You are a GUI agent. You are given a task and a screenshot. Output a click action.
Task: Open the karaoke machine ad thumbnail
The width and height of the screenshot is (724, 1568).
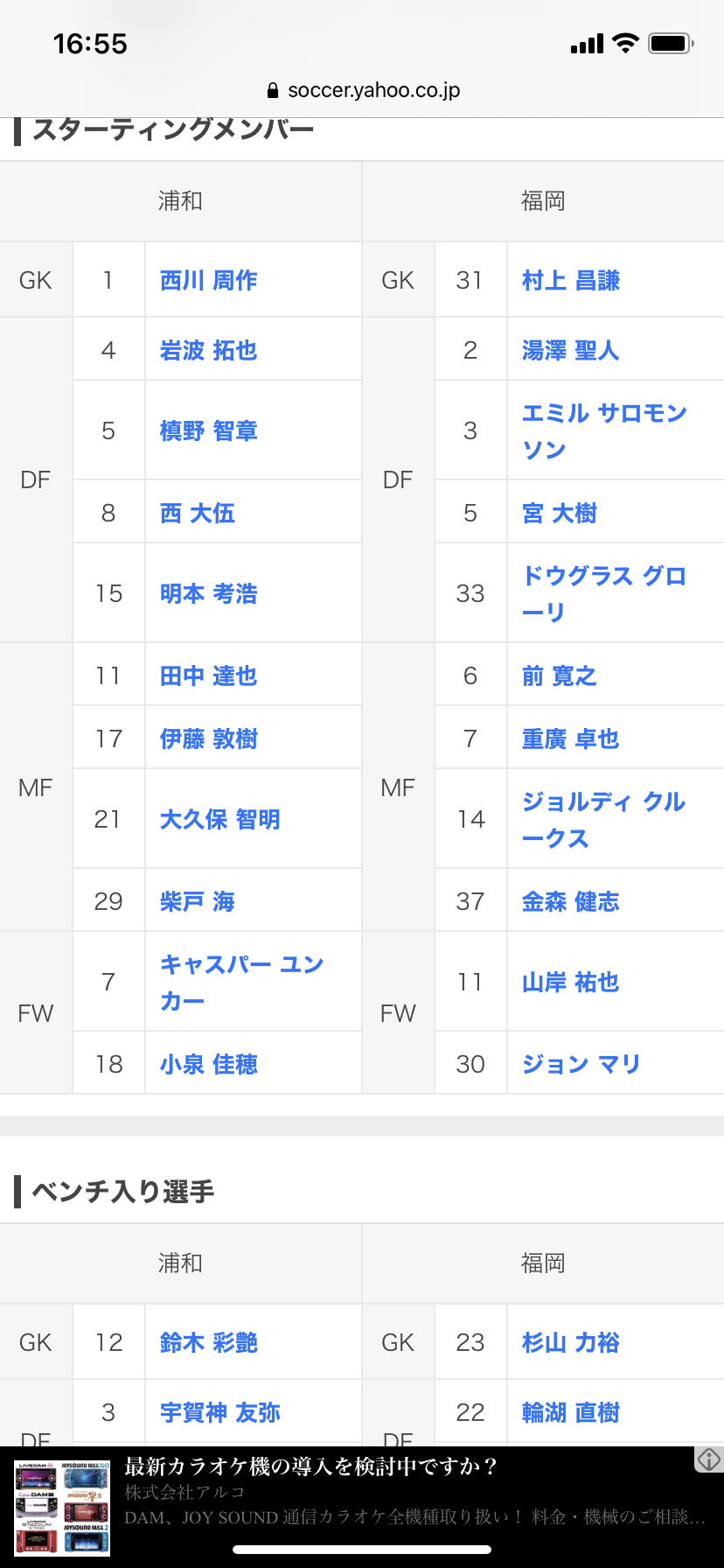62,1507
